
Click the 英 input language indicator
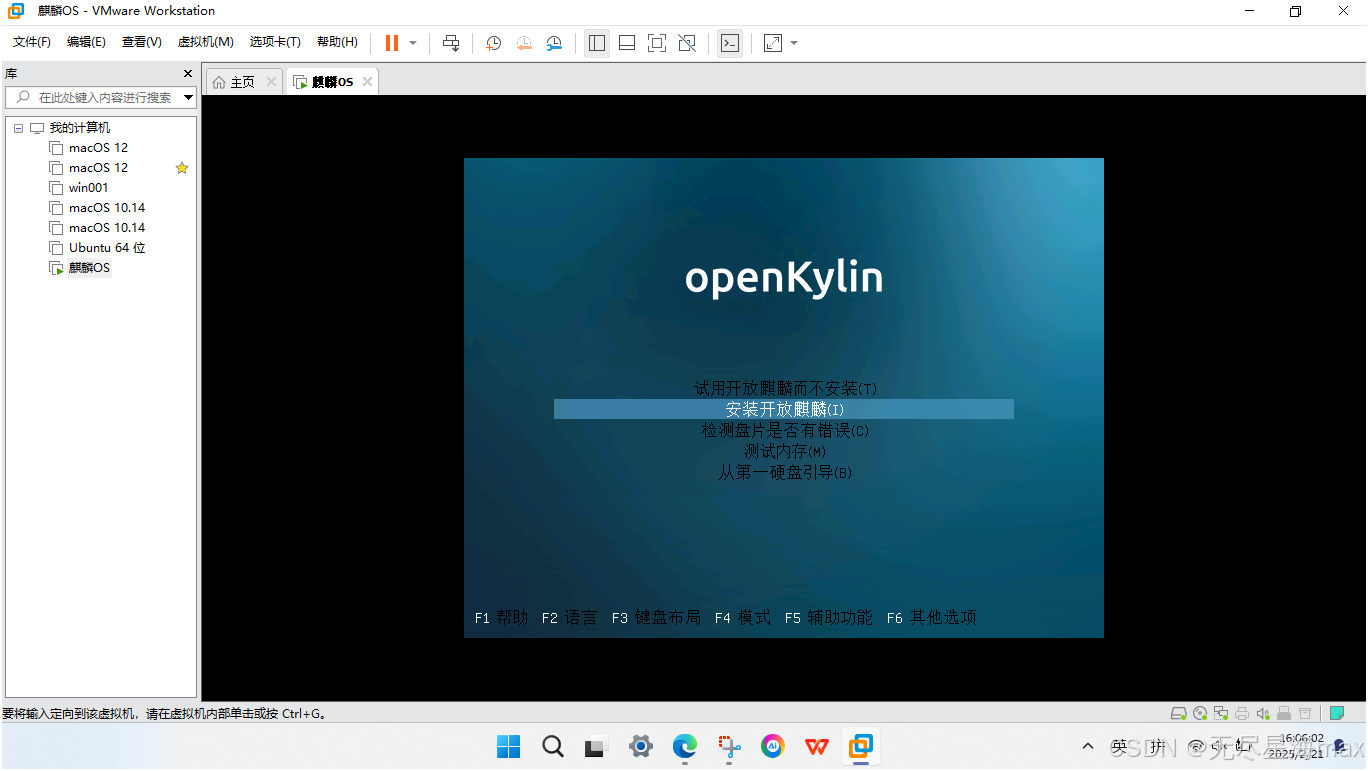coord(1120,746)
